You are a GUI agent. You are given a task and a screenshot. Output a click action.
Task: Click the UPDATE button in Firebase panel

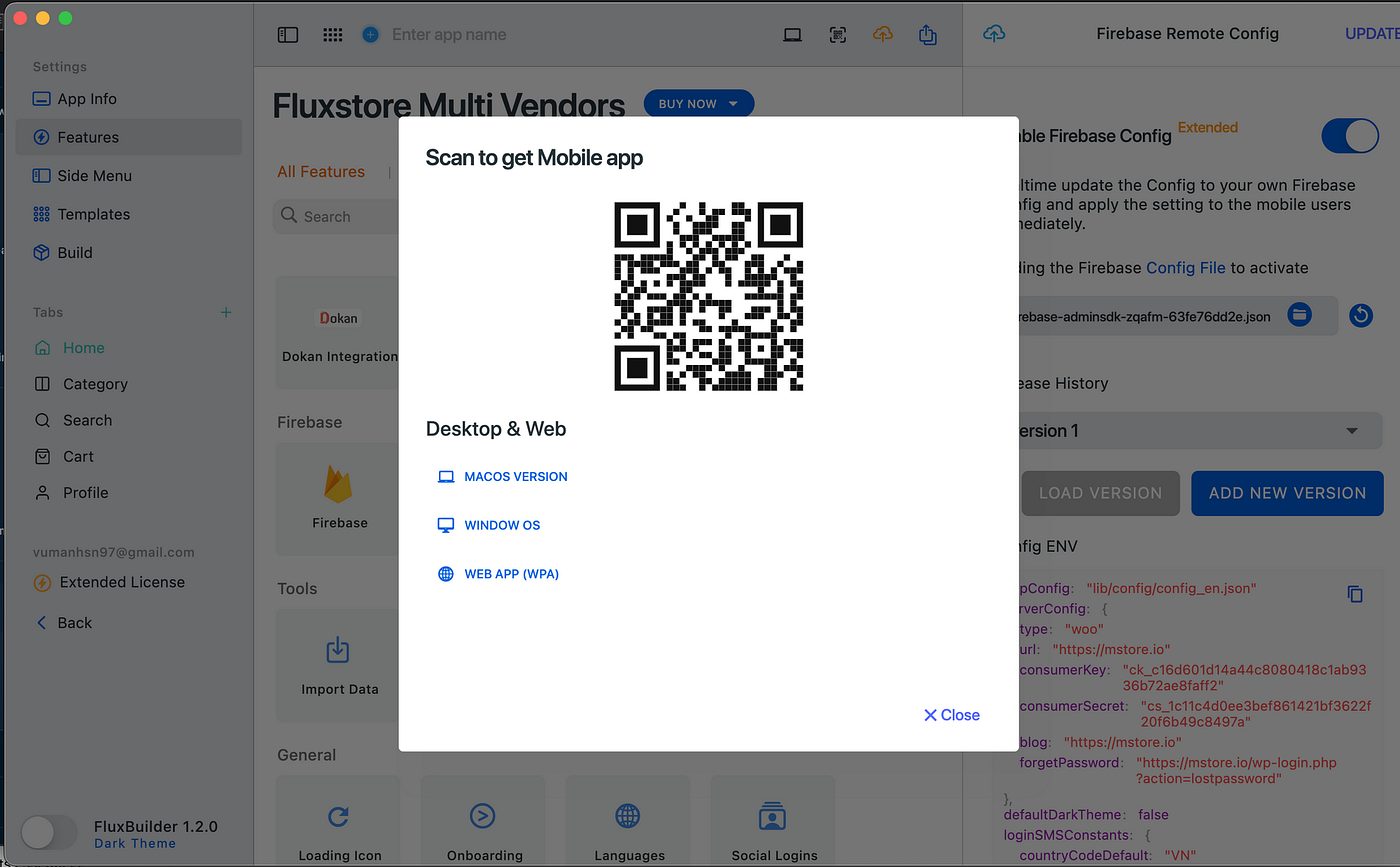(x=1373, y=33)
